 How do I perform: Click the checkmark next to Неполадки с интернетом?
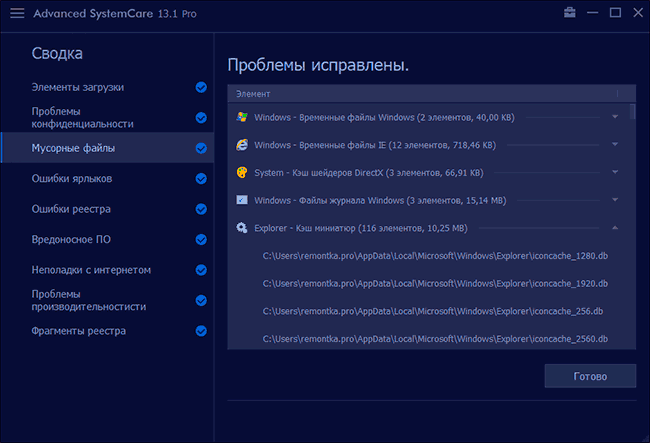(201, 270)
